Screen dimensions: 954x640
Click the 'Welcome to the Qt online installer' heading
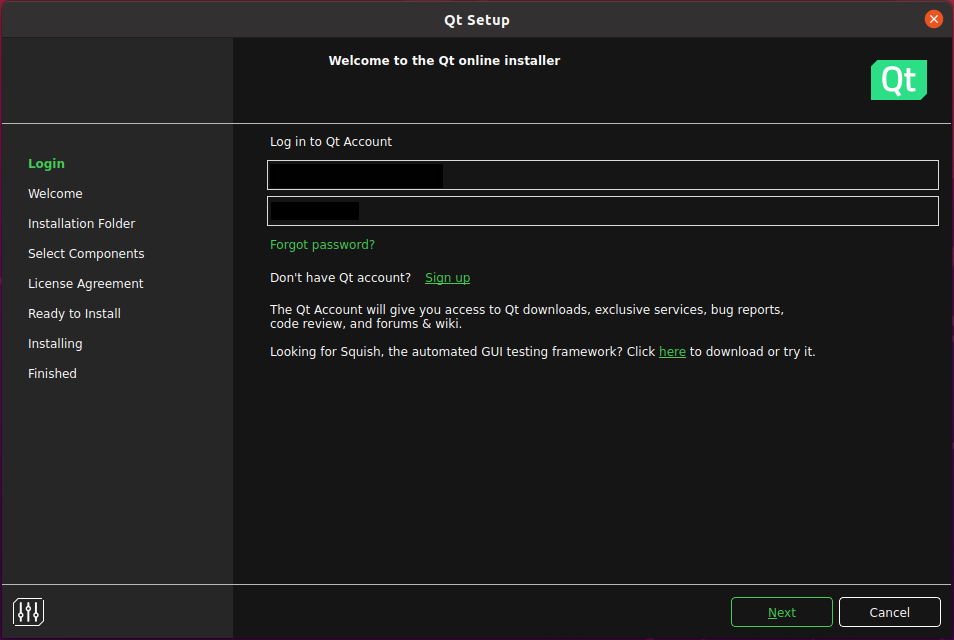[x=444, y=61]
